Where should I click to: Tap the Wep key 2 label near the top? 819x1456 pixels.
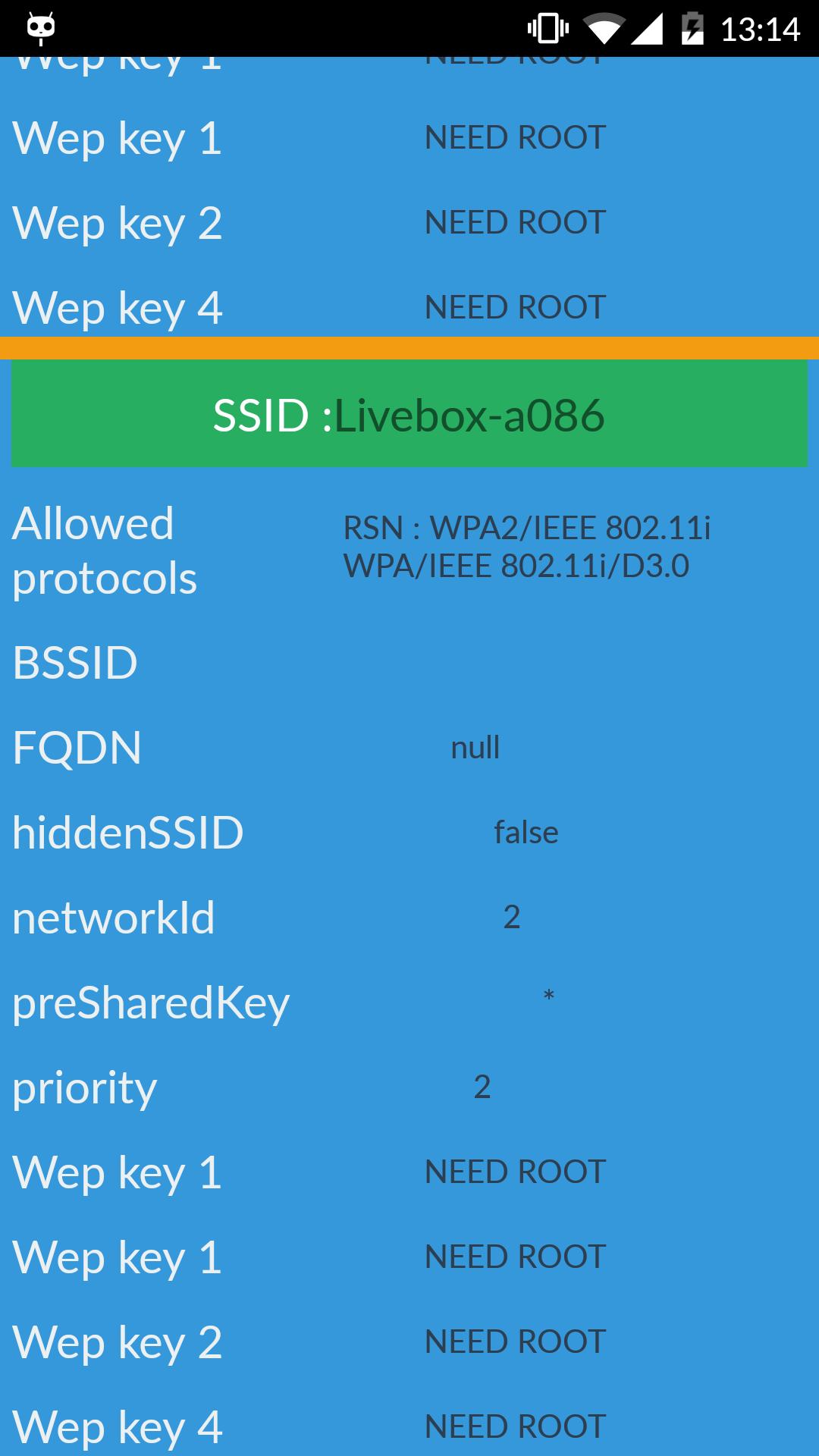coord(117,222)
